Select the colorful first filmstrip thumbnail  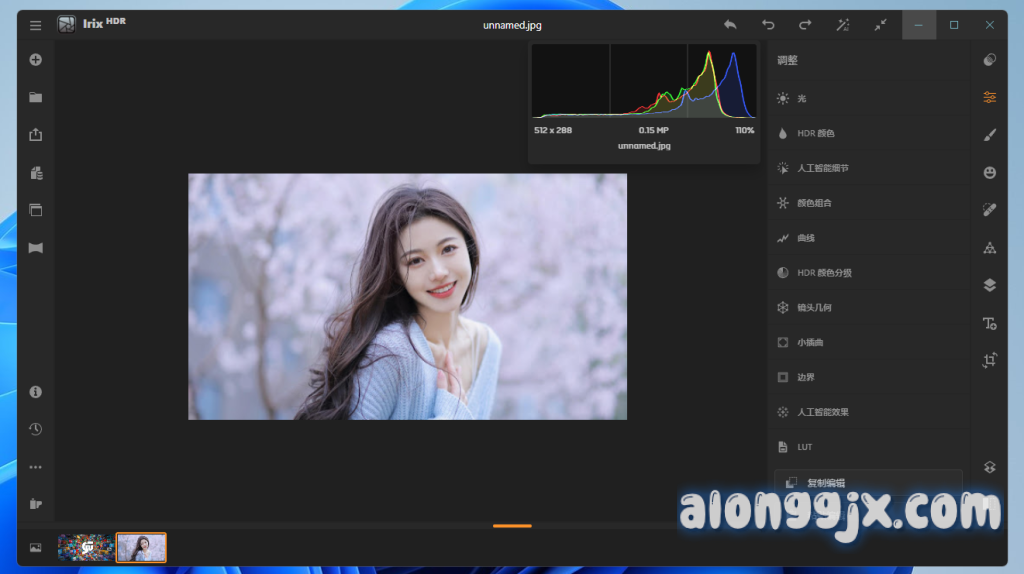pyautogui.click(x=85, y=547)
